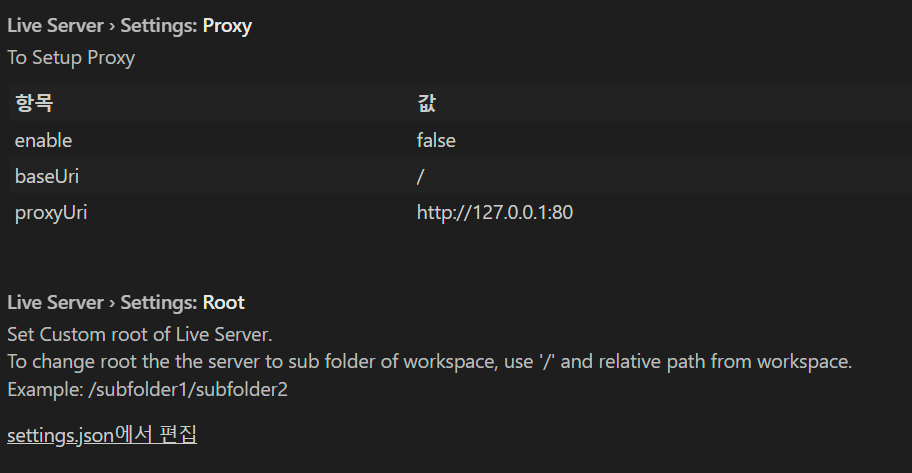Click the 'To Setup Proxy' description text
This screenshot has width=912, height=473.
(x=71, y=58)
